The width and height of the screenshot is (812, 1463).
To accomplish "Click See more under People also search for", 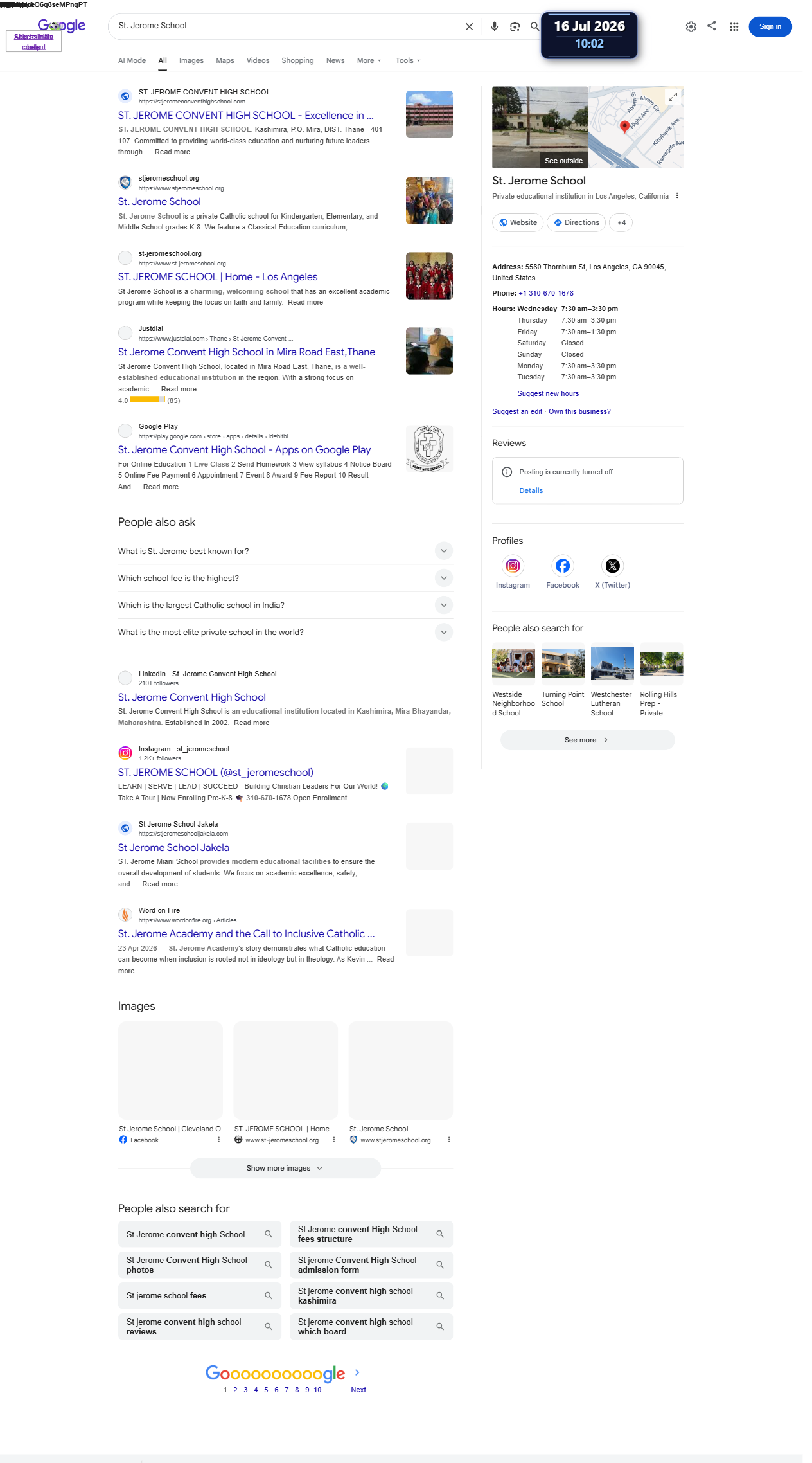I will tap(587, 740).
